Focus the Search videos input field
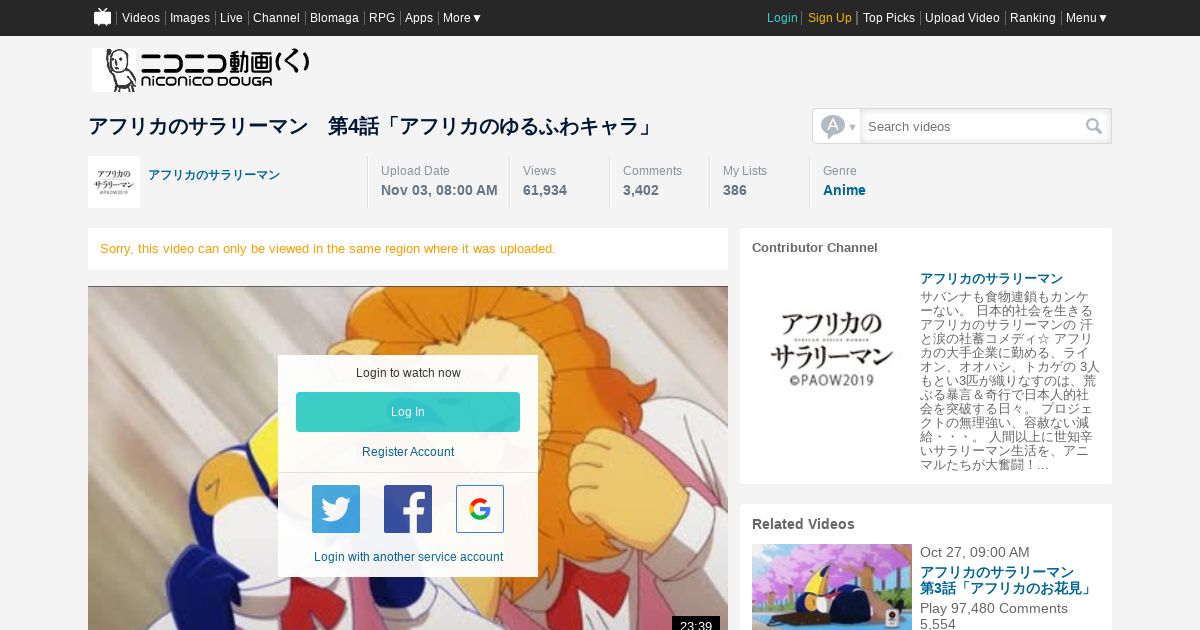This screenshot has height=630, width=1200. [972, 126]
